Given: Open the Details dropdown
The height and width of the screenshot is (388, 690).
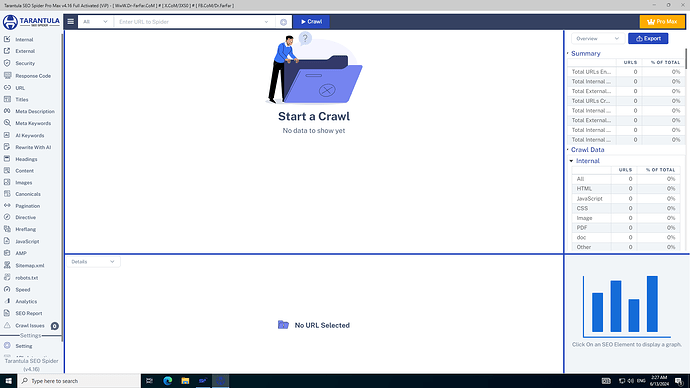Looking at the screenshot, I should (x=93, y=262).
